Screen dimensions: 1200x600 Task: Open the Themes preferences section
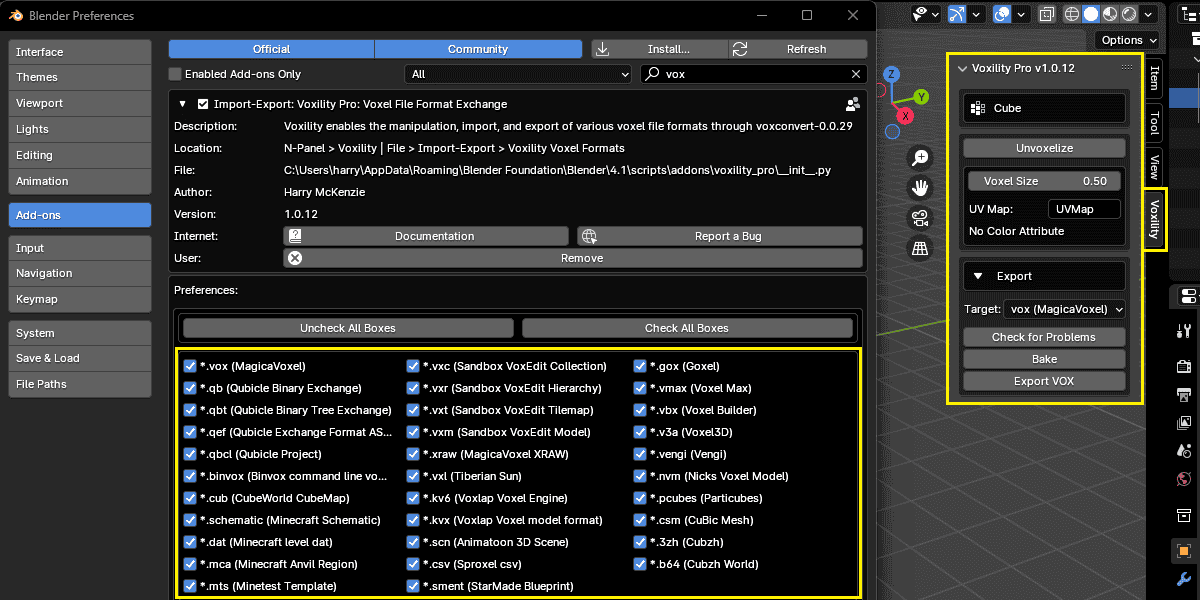80,77
